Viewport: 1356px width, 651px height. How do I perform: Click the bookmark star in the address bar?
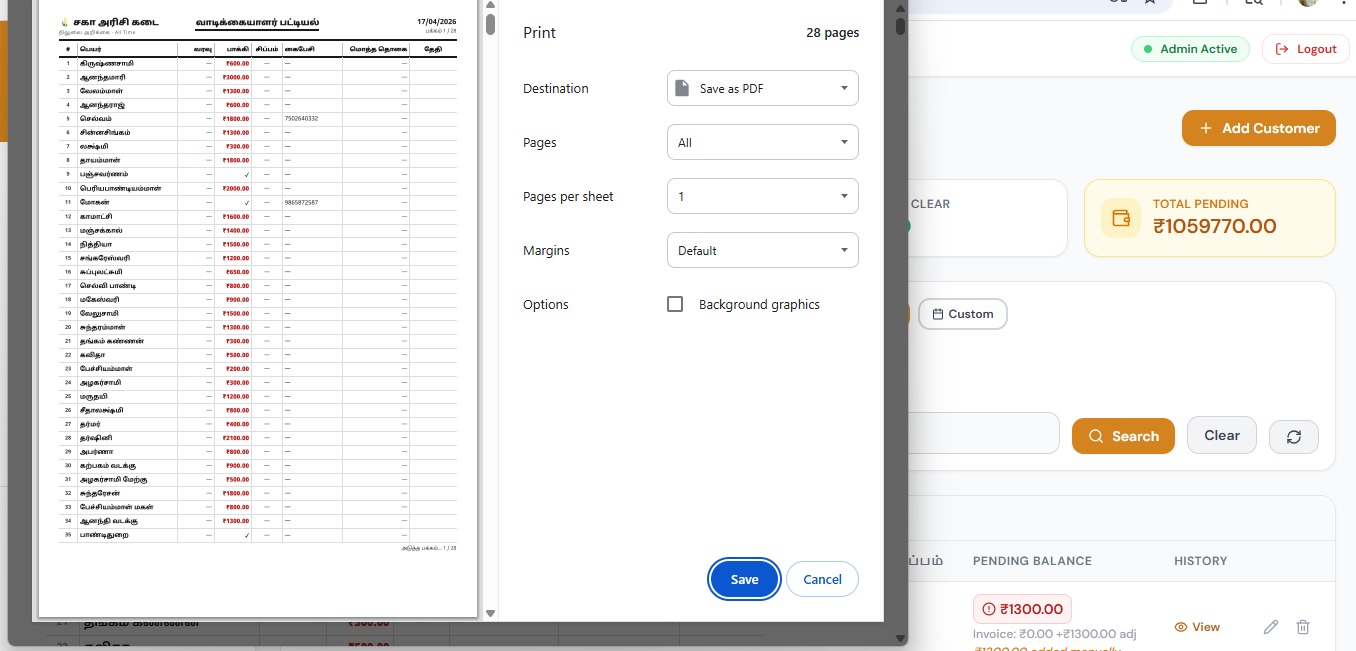[x=1151, y=3]
